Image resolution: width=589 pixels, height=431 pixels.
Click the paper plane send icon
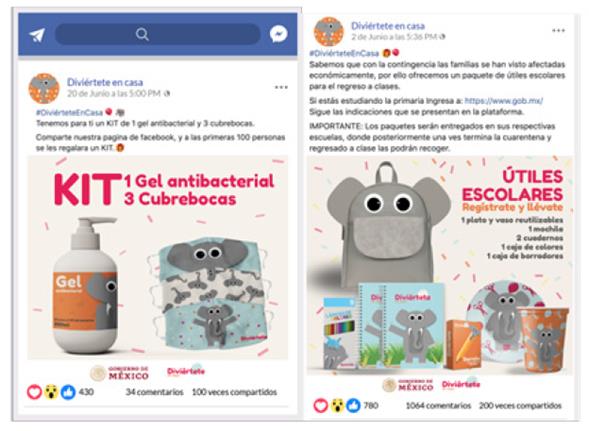click(x=37, y=35)
